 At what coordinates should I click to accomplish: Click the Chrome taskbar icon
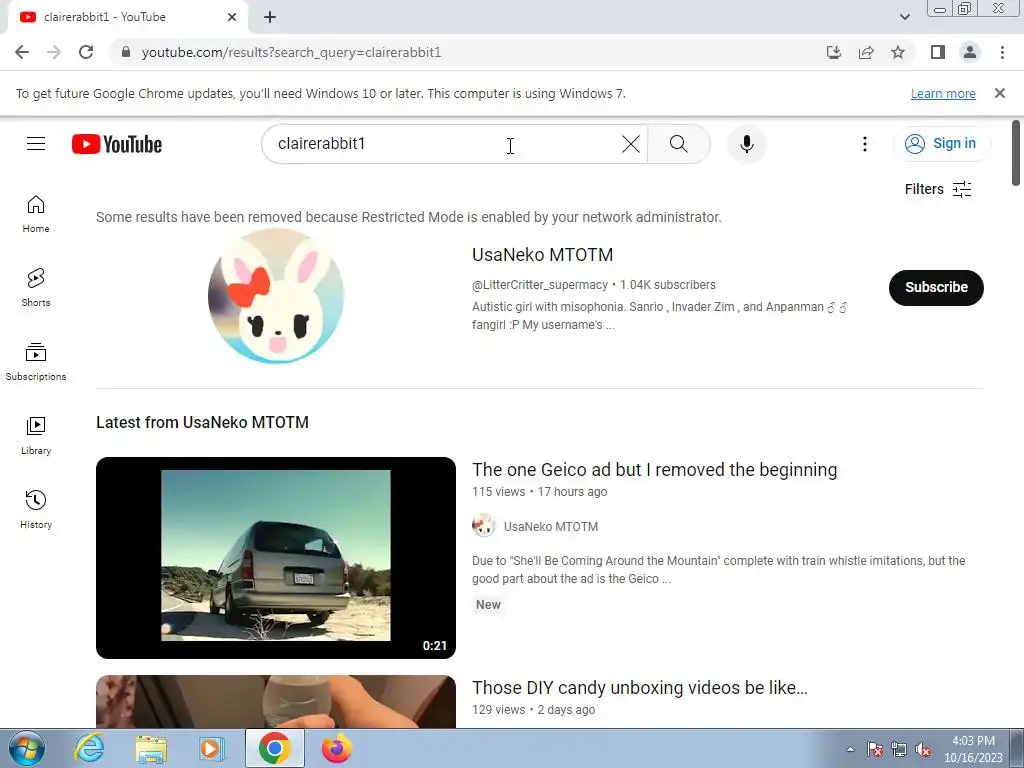point(274,748)
